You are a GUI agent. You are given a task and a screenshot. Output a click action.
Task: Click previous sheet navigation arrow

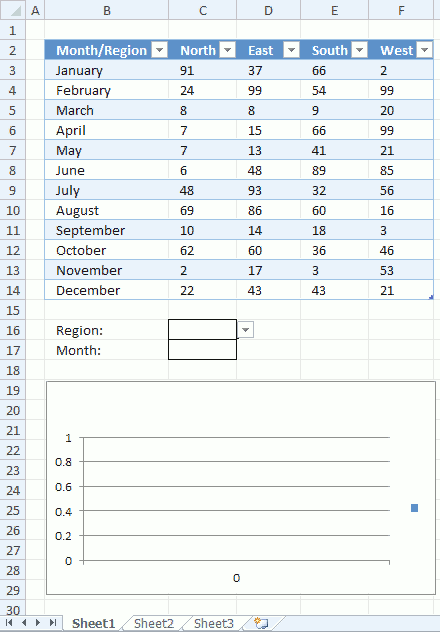(24, 623)
